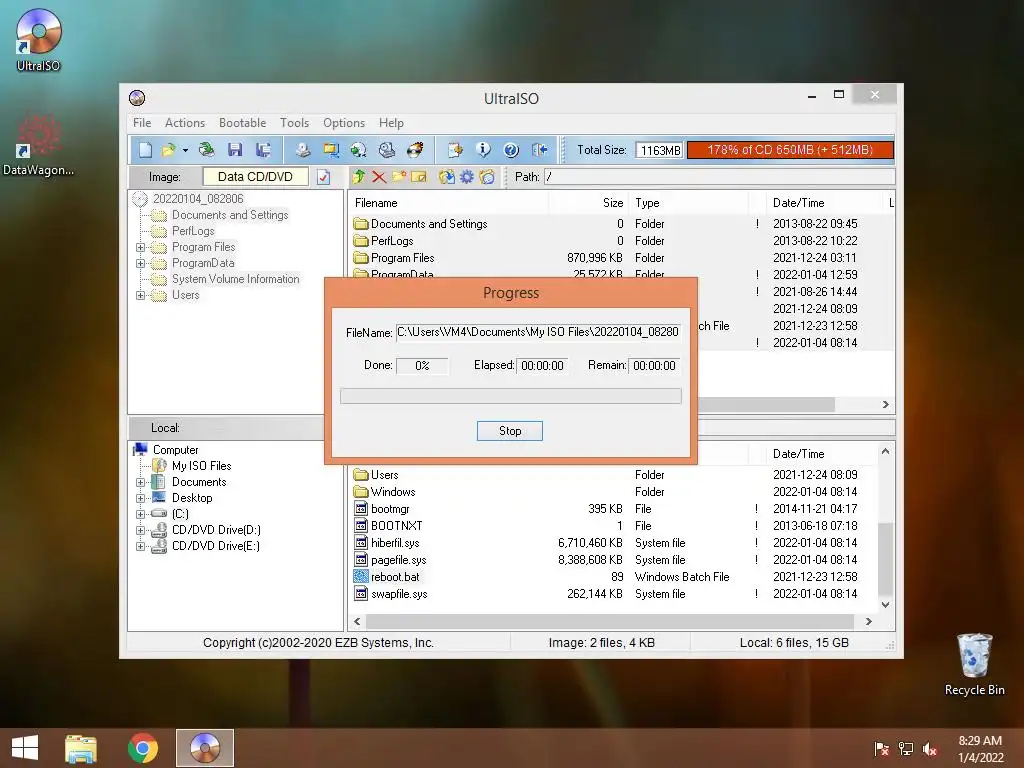This screenshot has width=1024, height=768.
Task: Click the Path input field
Action: point(719,177)
